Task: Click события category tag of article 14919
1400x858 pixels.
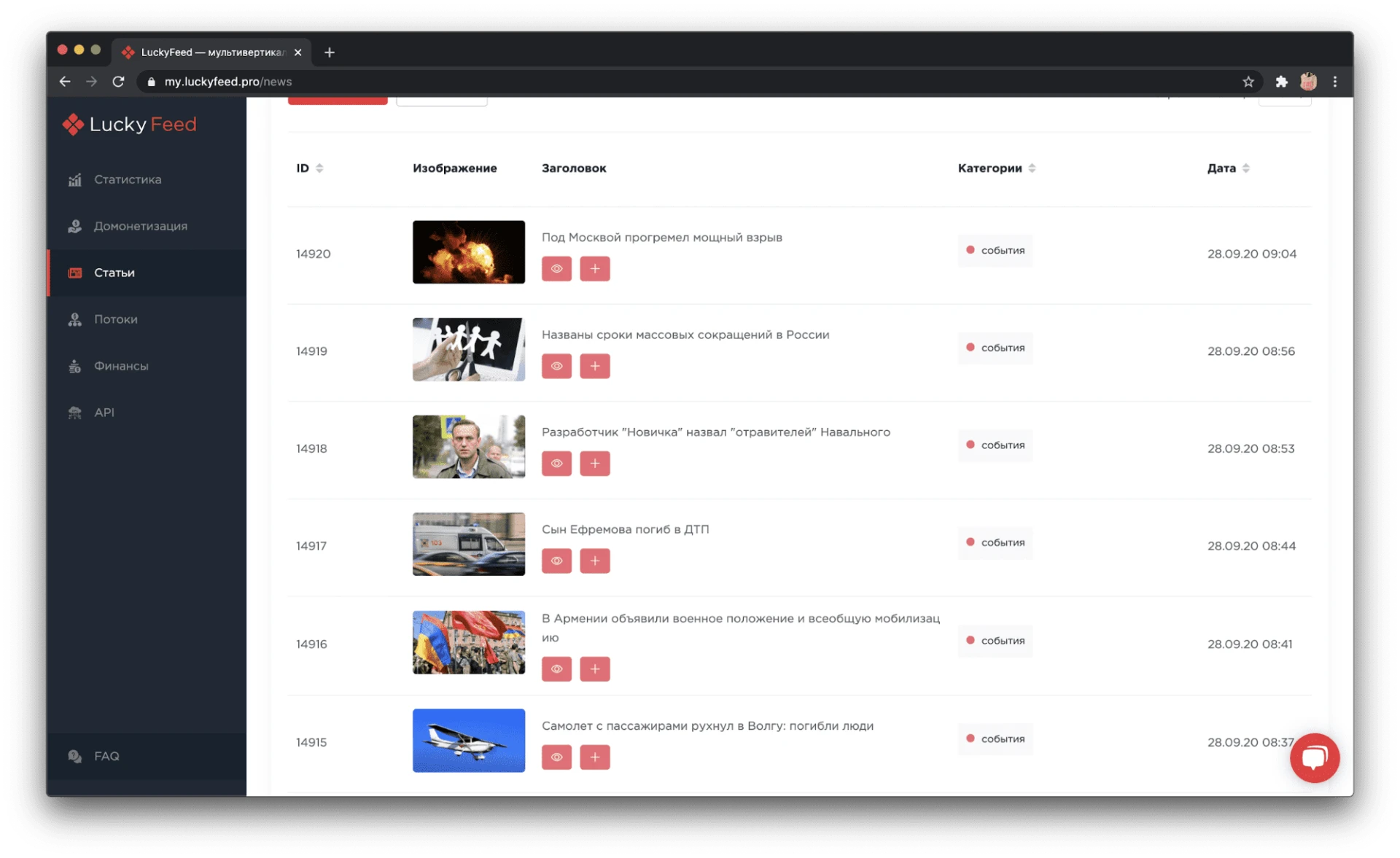Action: [995, 348]
